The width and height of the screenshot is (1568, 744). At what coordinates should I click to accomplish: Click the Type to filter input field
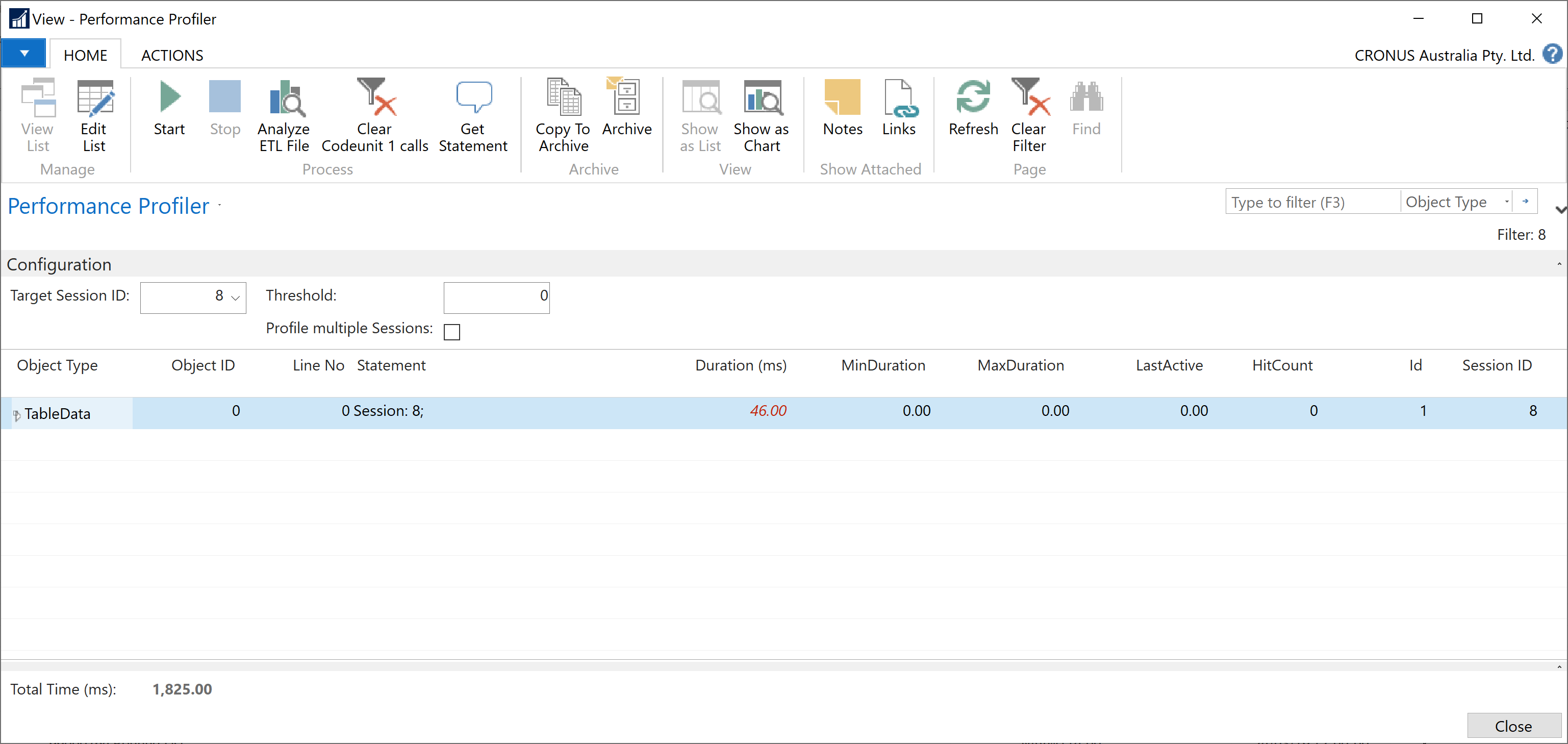(x=1313, y=202)
